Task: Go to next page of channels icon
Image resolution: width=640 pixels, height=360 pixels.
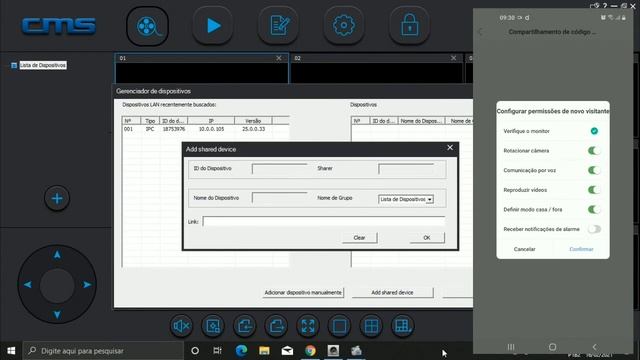Action: pyautogui.click(x=276, y=326)
